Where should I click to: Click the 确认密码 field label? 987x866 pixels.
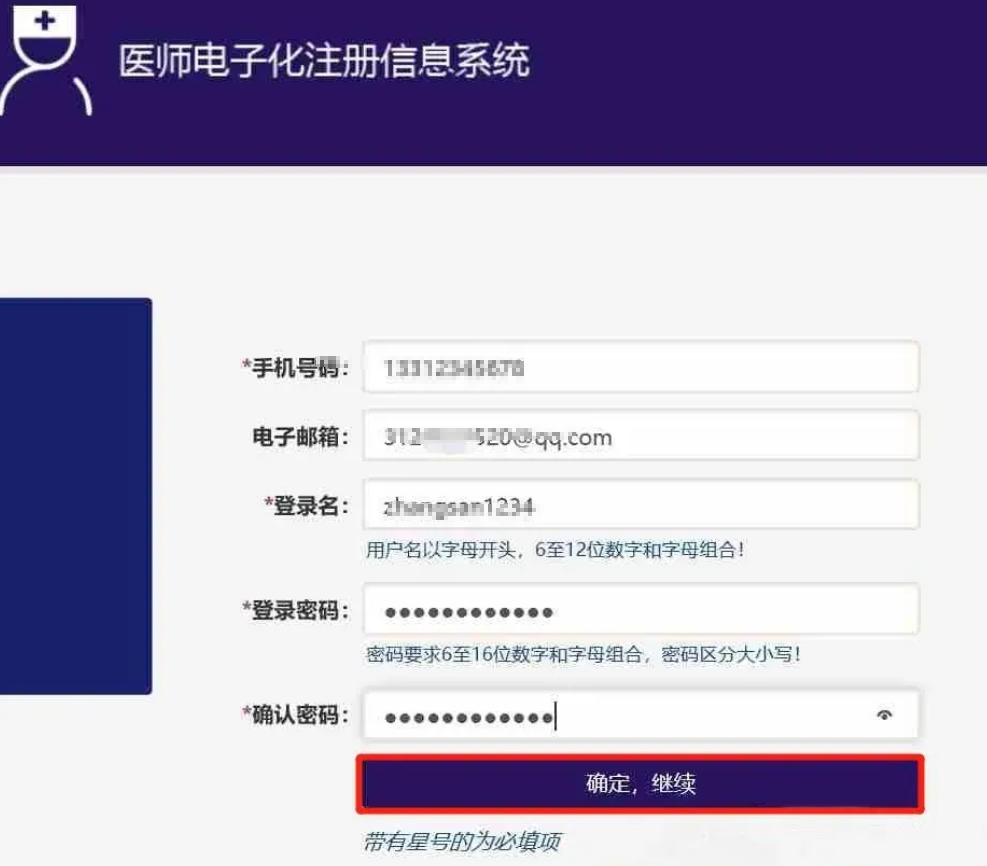tap(300, 715)
